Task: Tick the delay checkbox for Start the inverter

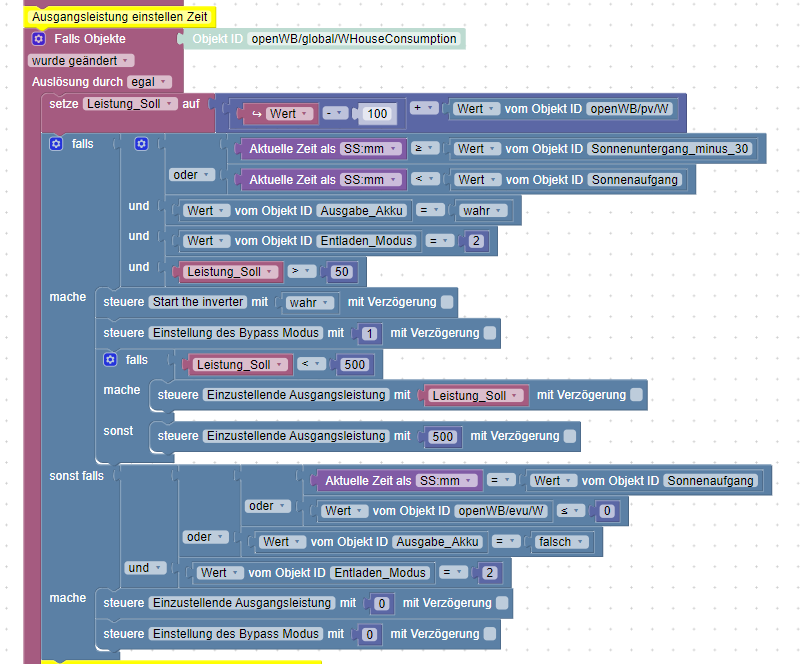Action: pos(447,302)
